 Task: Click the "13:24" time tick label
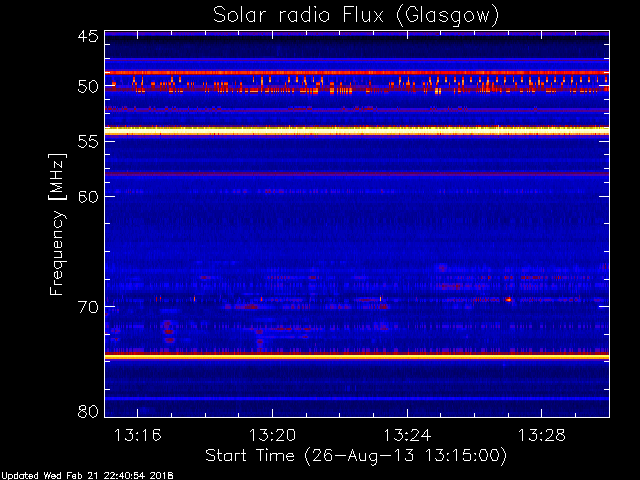tap(407, 435)
